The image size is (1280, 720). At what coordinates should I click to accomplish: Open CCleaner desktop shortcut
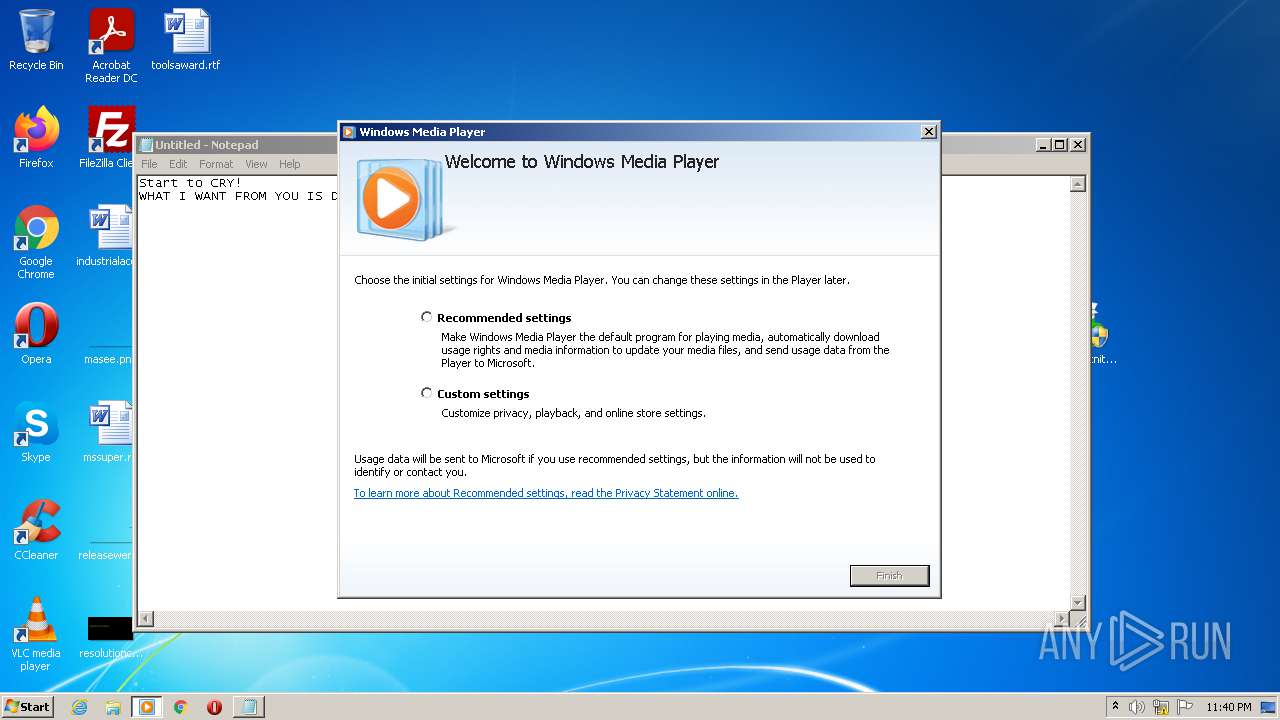(x=36, y=530)
